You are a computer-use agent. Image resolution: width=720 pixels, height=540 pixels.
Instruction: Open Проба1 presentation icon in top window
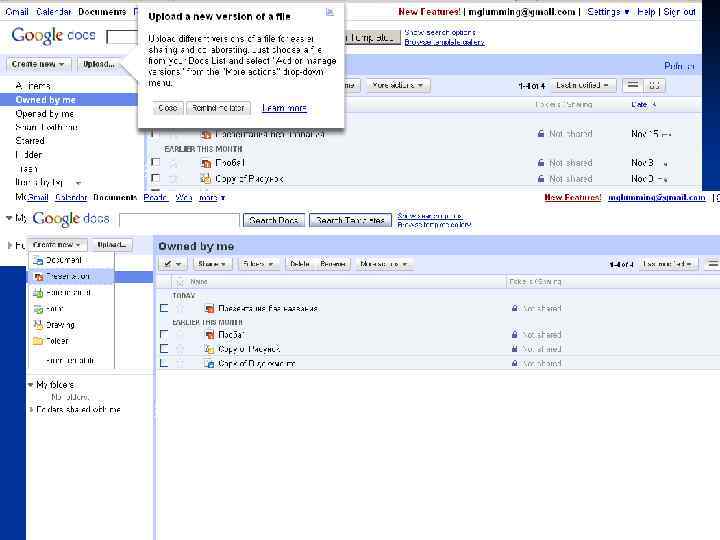click(x=206, y=163)
